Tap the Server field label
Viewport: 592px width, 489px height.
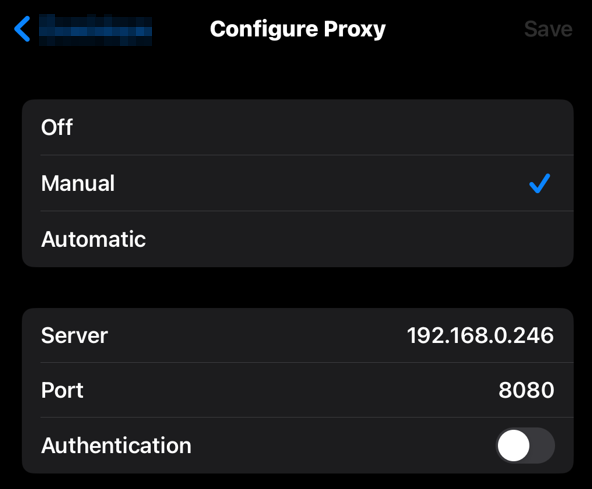(74, 335)
